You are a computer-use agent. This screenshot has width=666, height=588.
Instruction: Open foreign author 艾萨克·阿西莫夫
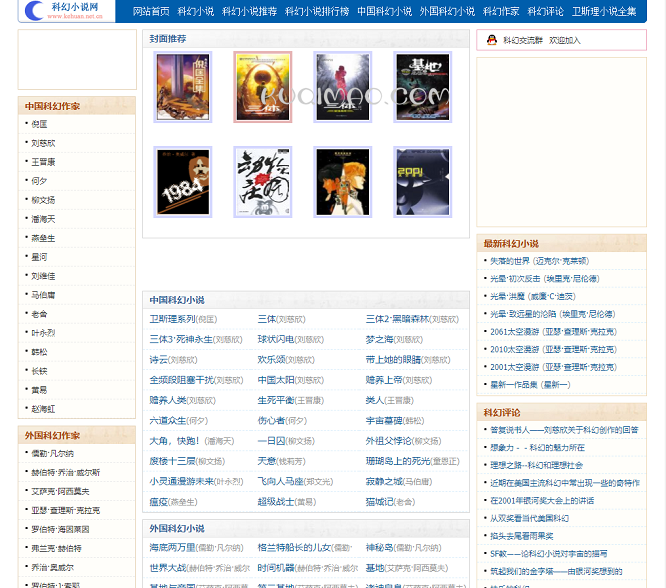(x=60, y=491)
